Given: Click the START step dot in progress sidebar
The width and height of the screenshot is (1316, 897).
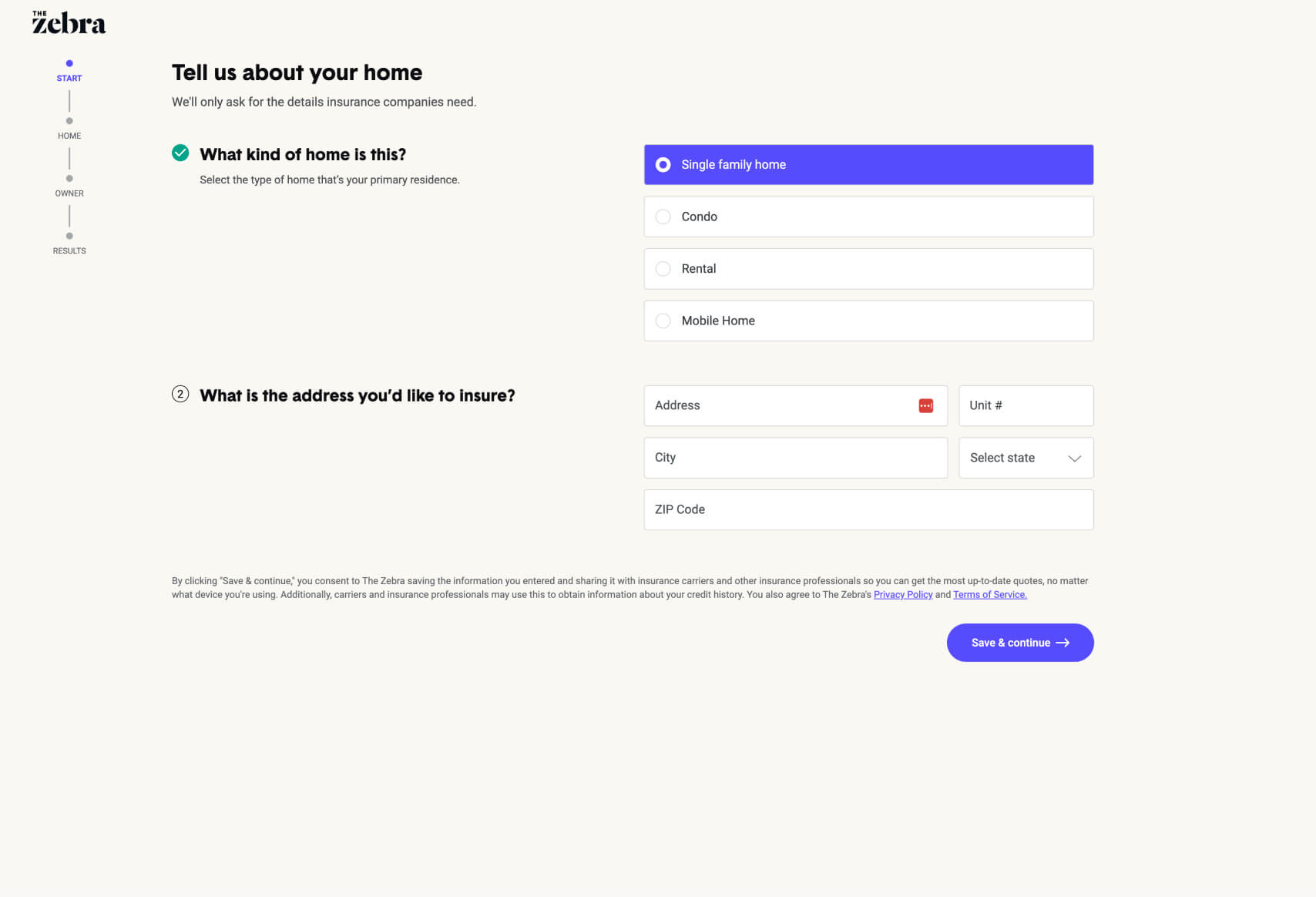Looking at the screenshot, I should (x=69, y=63).
